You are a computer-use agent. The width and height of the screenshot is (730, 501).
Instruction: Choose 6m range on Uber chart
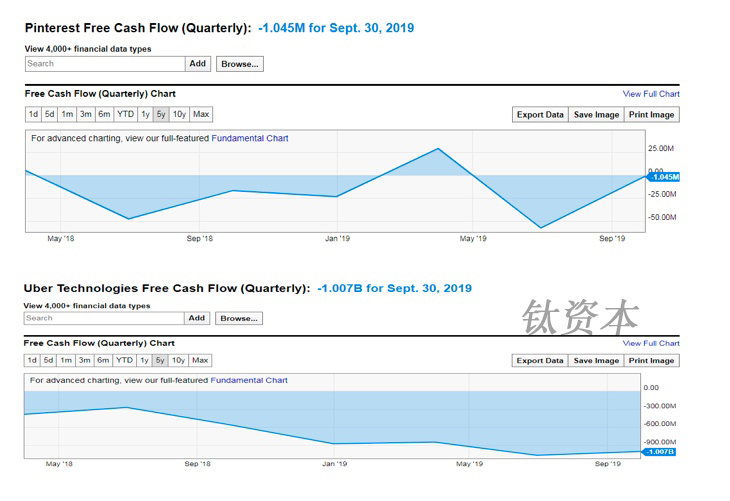click(x=103, y=360)
